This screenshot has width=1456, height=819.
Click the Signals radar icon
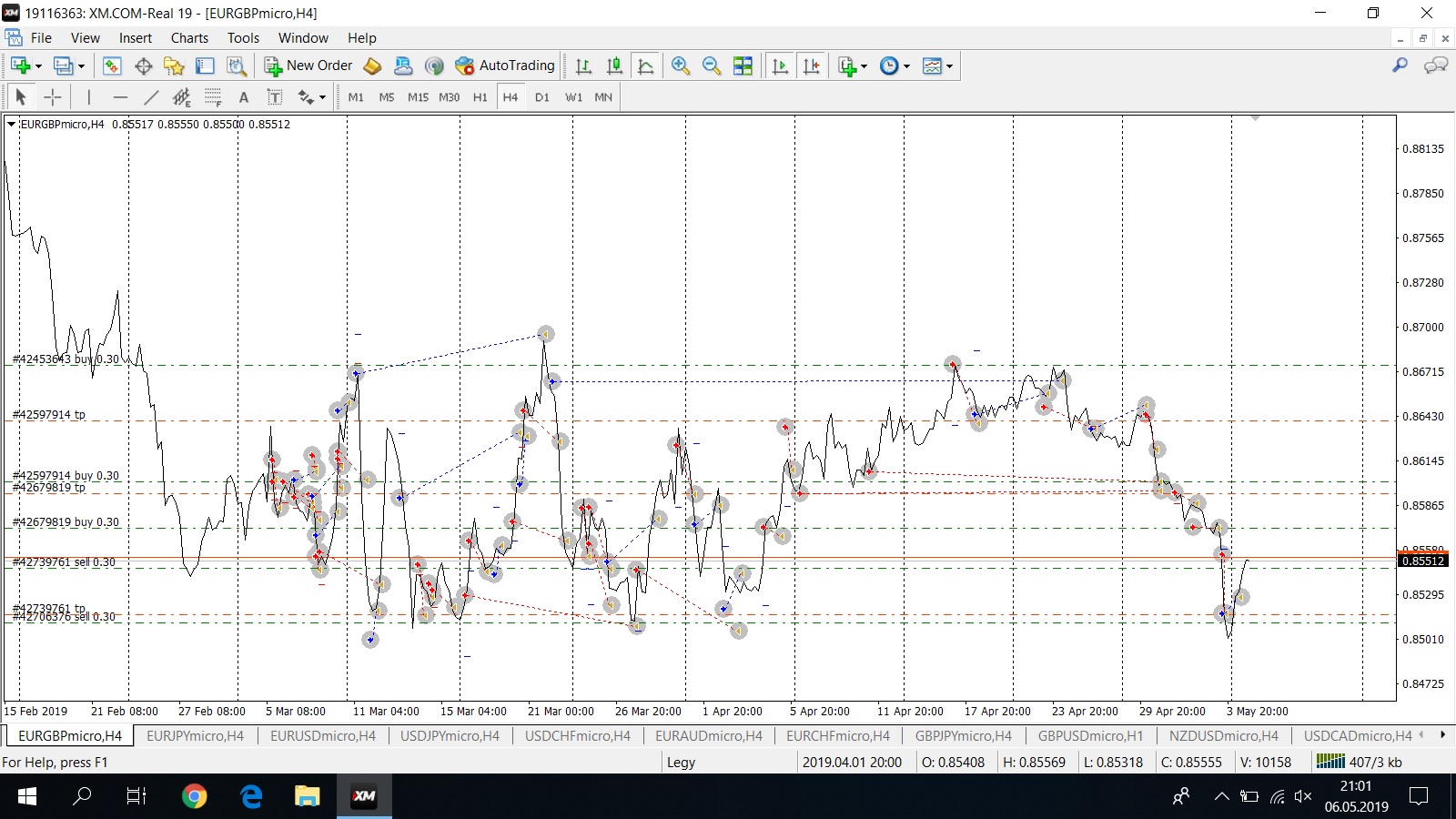pyautogui.click(x=434, y=66)
